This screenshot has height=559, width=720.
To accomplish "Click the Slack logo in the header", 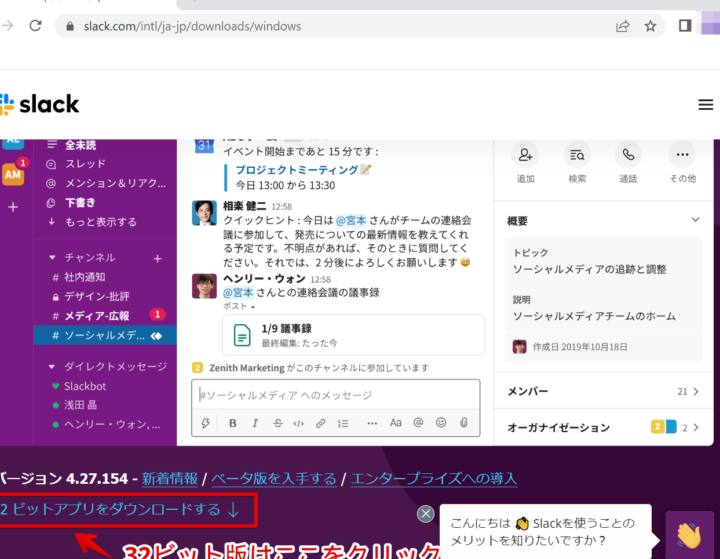I will [x=40, y=104].
